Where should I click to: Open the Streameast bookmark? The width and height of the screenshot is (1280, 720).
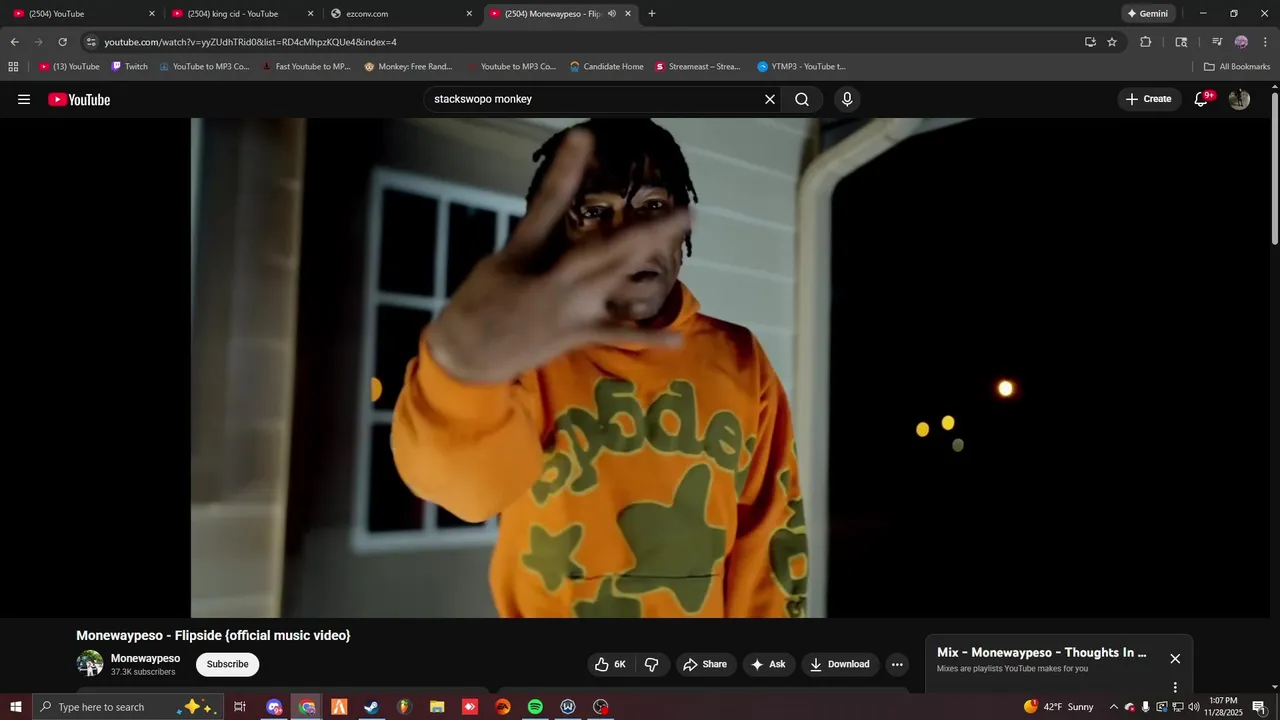[x=698, y=67]
